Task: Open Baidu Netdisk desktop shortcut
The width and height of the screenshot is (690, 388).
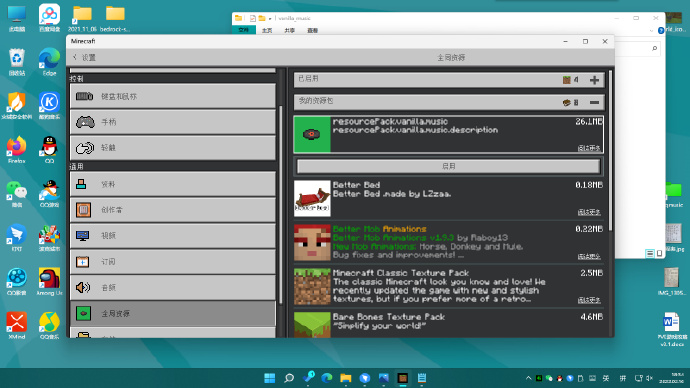Action: click(49, 18)
